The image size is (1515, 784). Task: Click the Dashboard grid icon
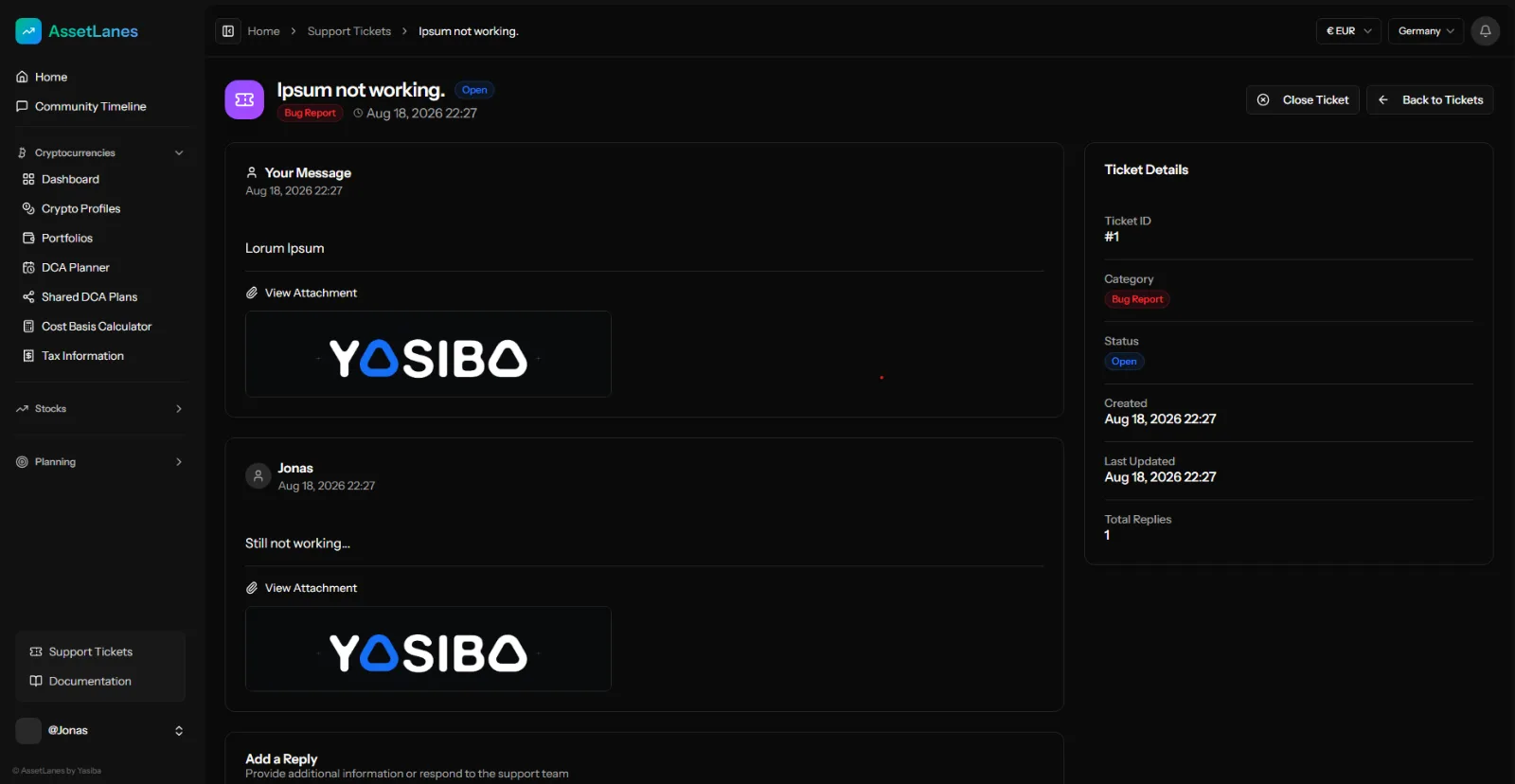(28, 179)
